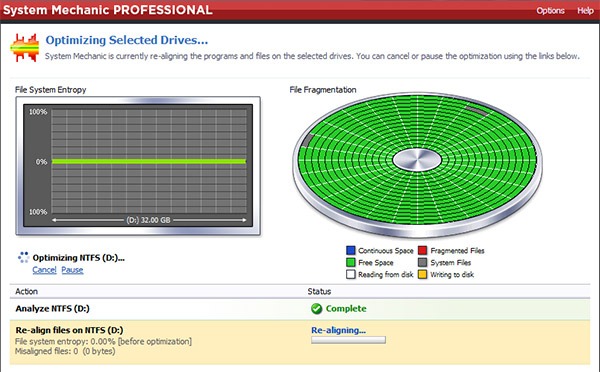The width and height of the screenshot is (600, 372).
Task: Click the green entropy line in graph
Action: coord(149,162)
